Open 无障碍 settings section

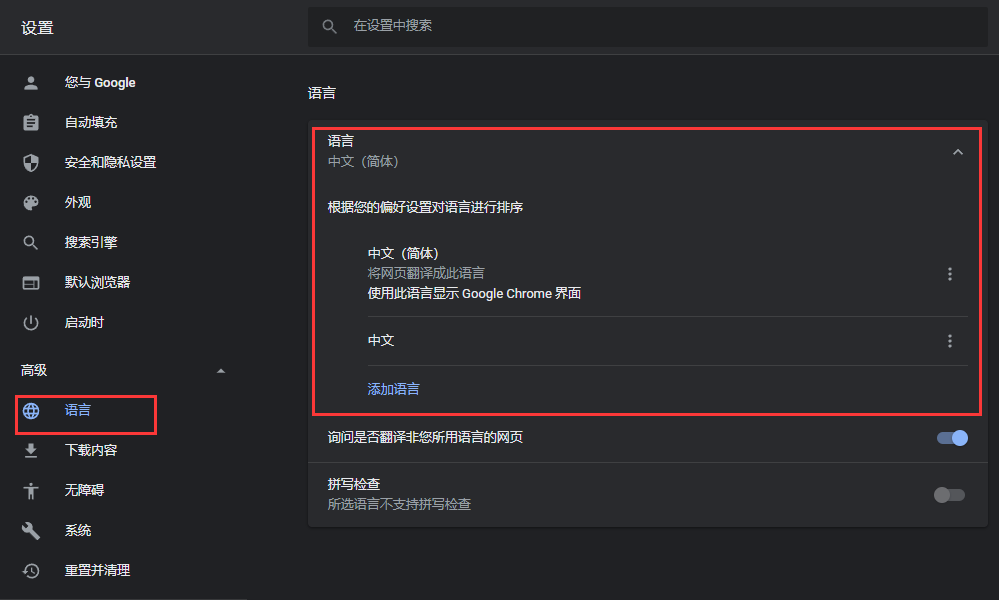pos(84,490)
